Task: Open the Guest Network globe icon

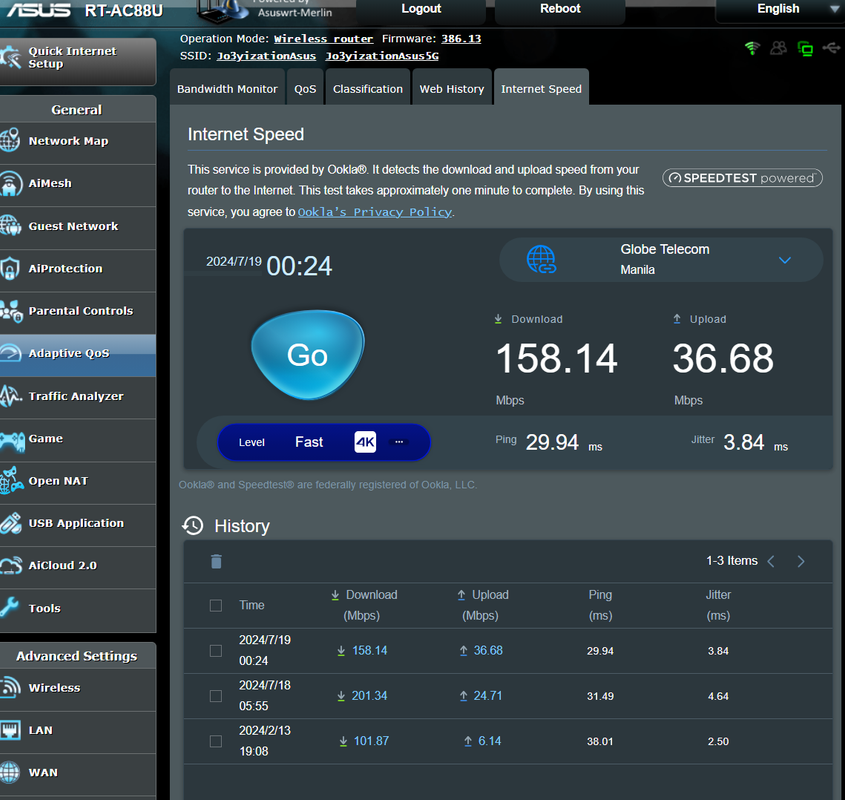Action: [x=10, y=225]
